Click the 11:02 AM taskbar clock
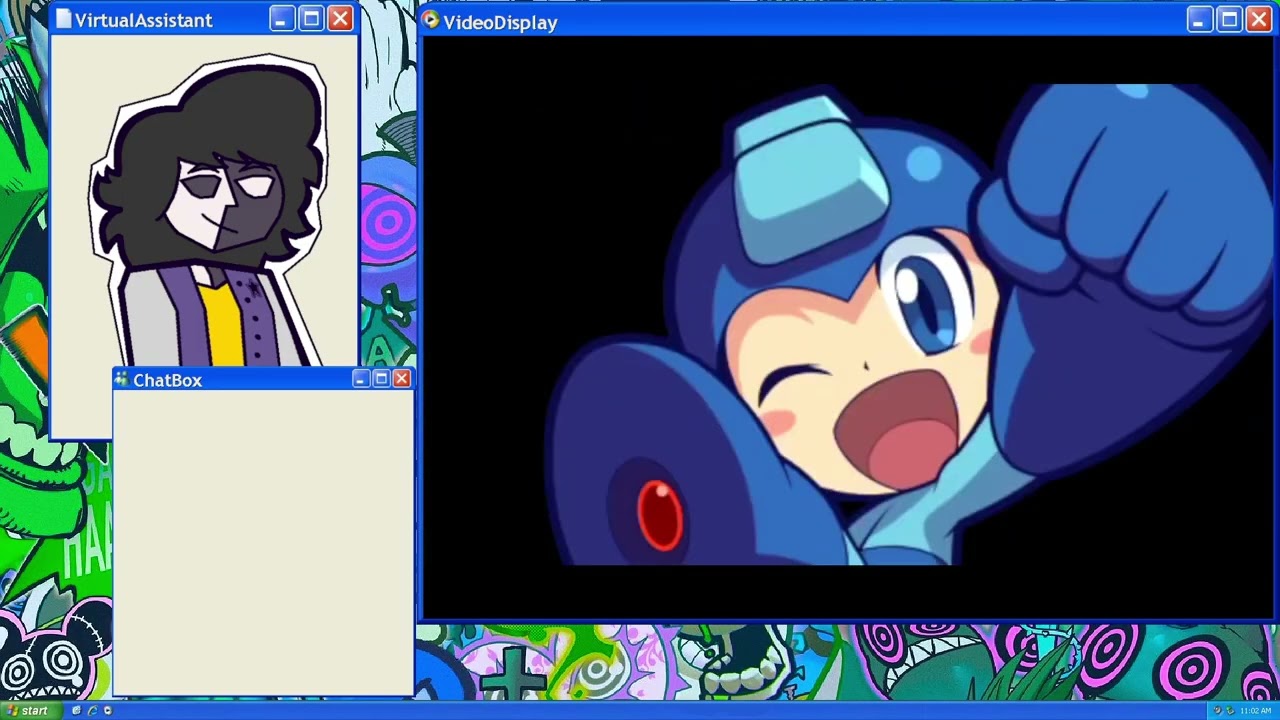Viewport: 1280px width, 720px height. coord(1256,711)
